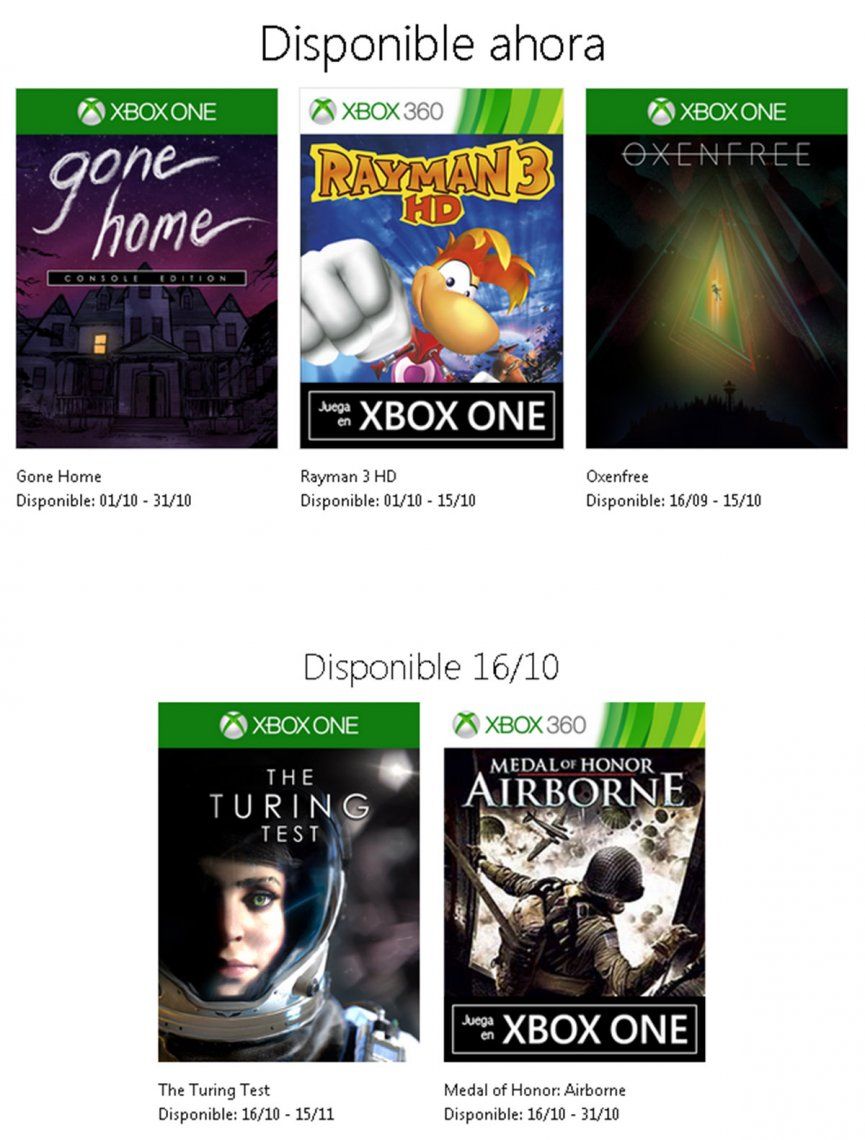This screenshot has width=865, height=1140.
Task: Click the 'Rayman 3 HD' title text
Action: 348,476
